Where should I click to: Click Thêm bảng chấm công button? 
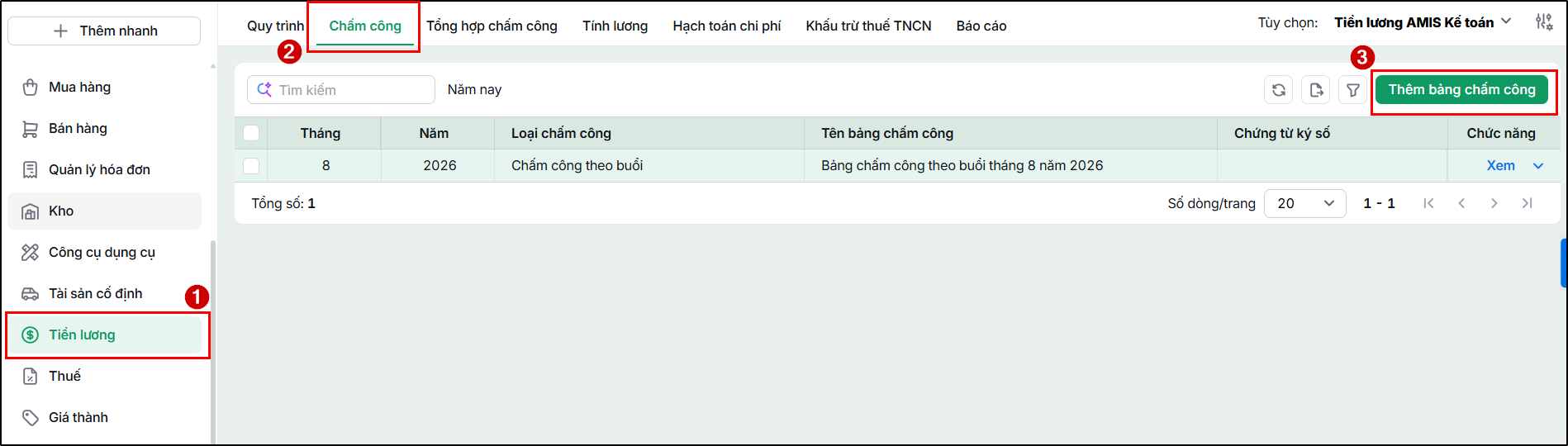tap(1461, 89)
